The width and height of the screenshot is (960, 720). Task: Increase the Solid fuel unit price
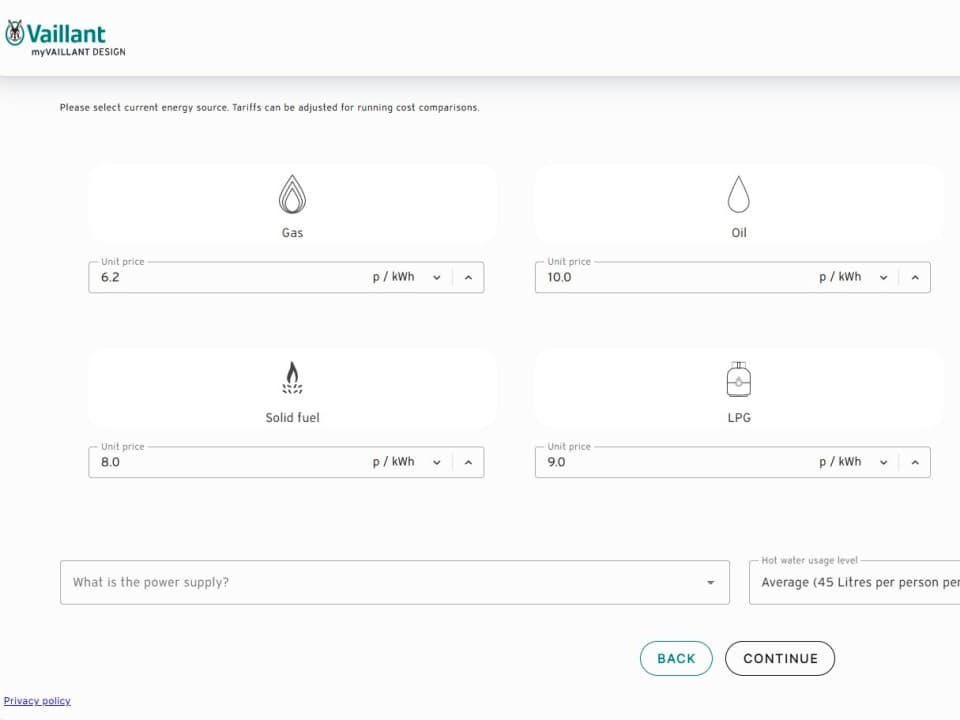pos(468,462)
